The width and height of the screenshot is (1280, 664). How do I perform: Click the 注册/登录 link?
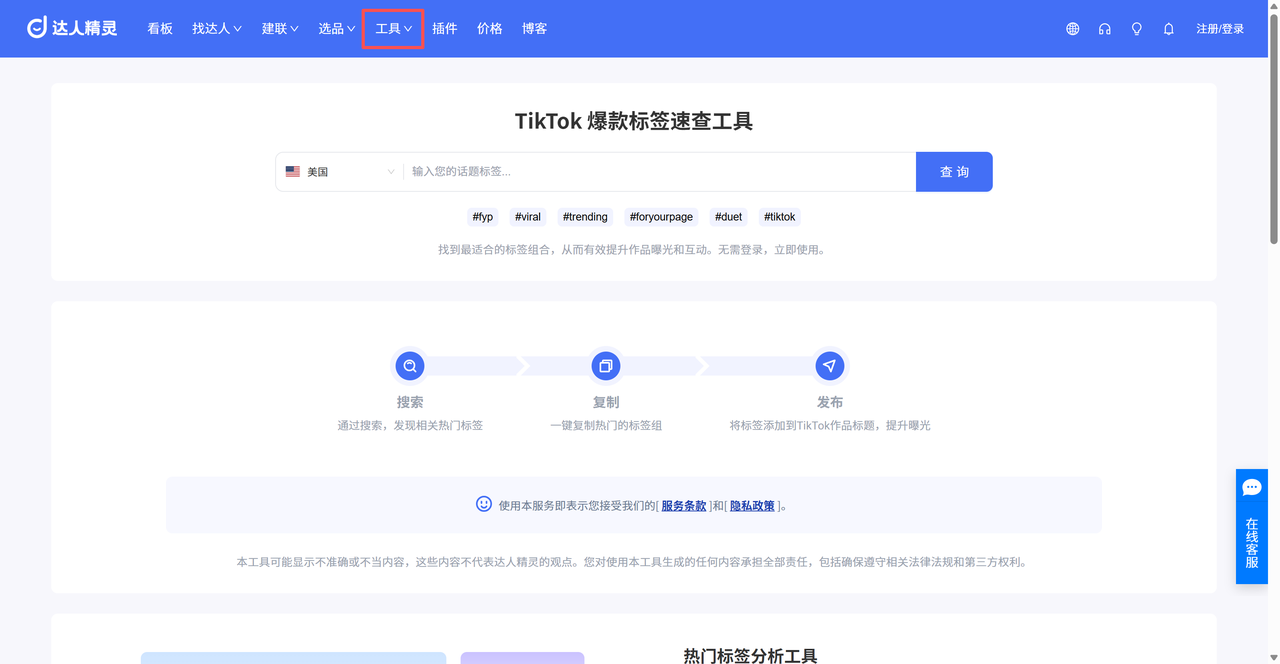pyautogui.click(x=1220, y=29)
